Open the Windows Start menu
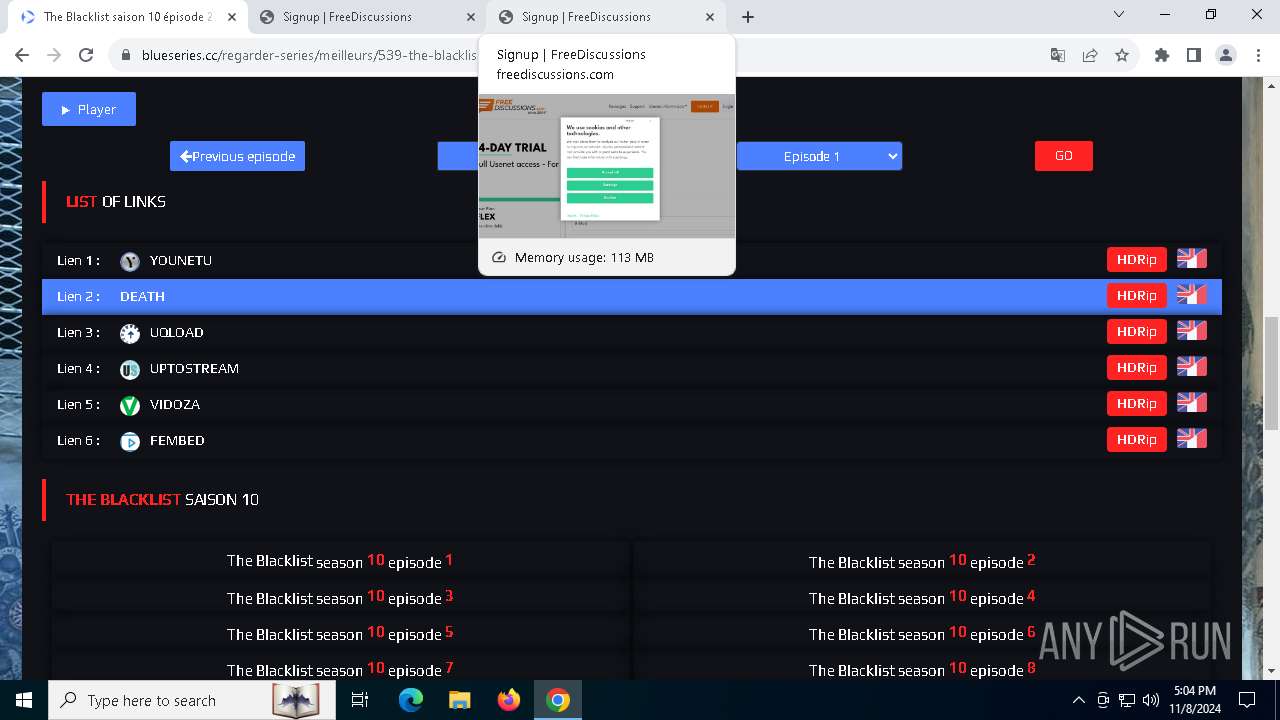1280x720 pixels. click(24, 700)
